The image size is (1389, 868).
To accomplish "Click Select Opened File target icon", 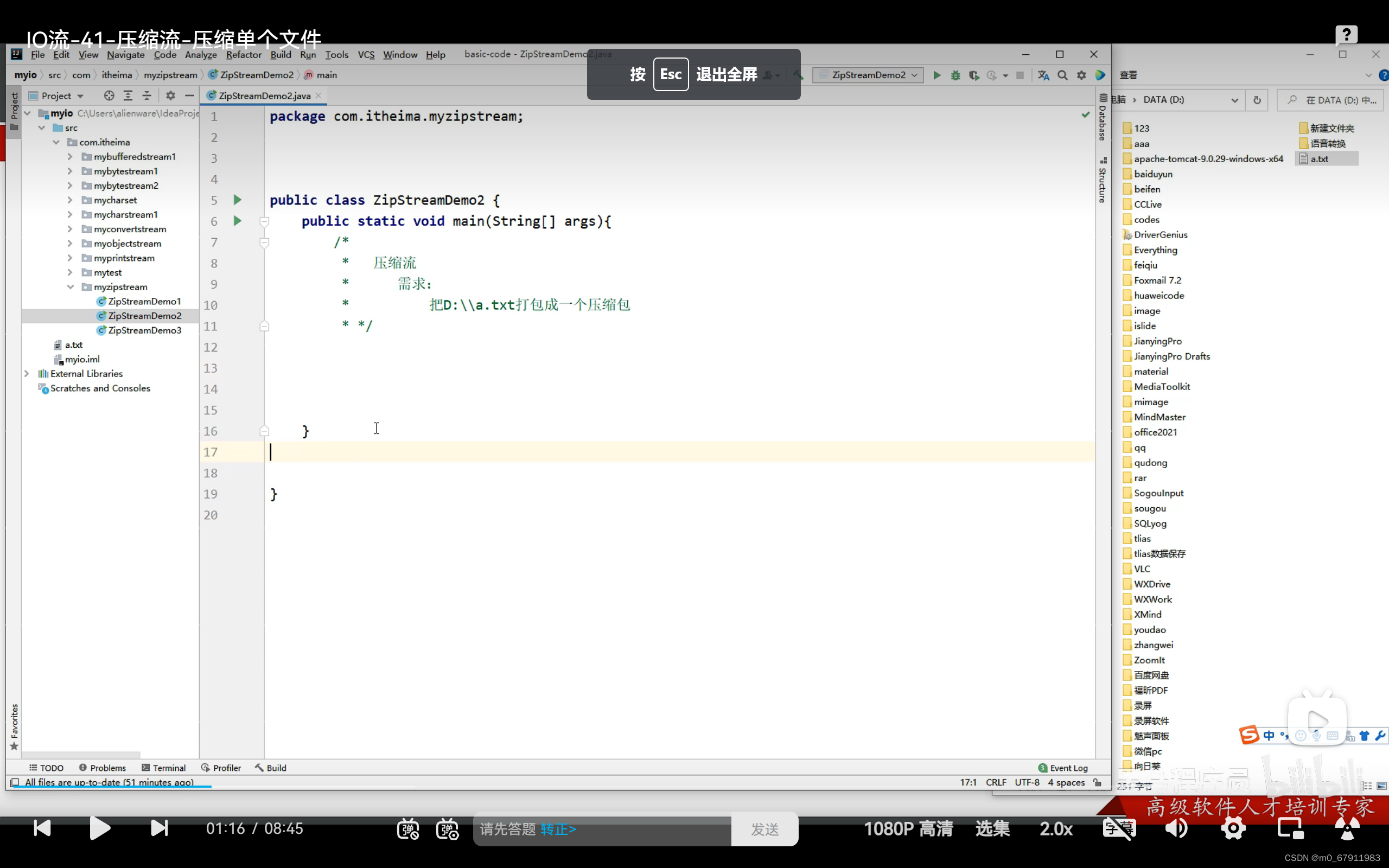I will (x=109, y=96).
